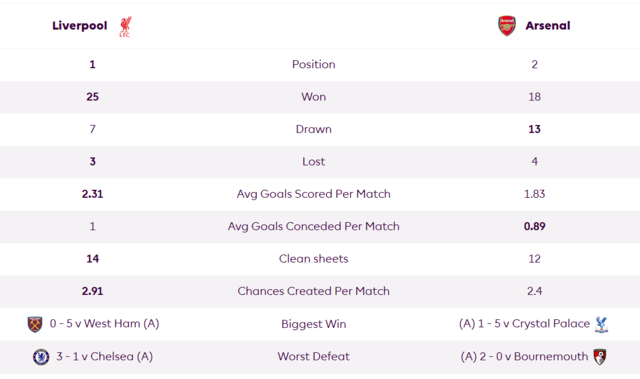Click the Chances Created Per Match label
Screen dimensions: 640x379
tap(313, 291)
